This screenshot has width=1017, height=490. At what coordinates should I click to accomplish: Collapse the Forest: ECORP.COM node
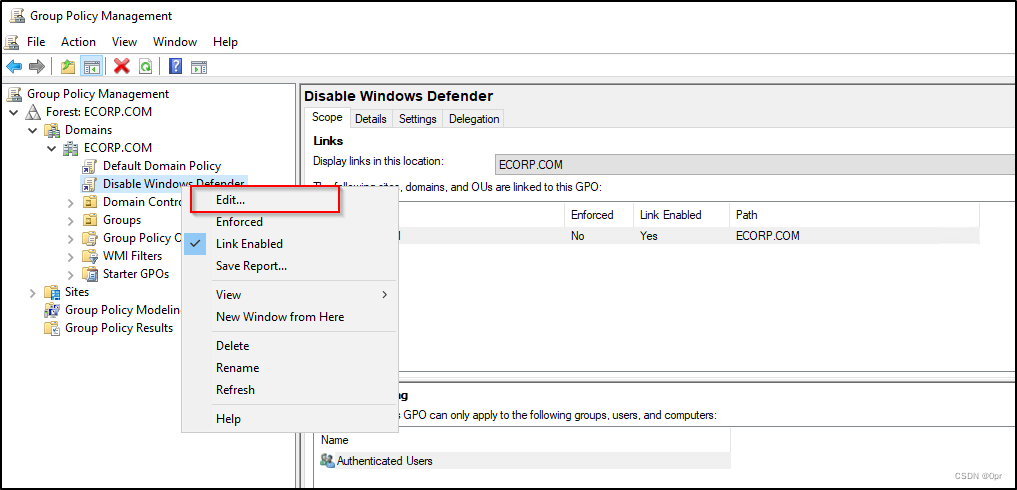(14, 112)
